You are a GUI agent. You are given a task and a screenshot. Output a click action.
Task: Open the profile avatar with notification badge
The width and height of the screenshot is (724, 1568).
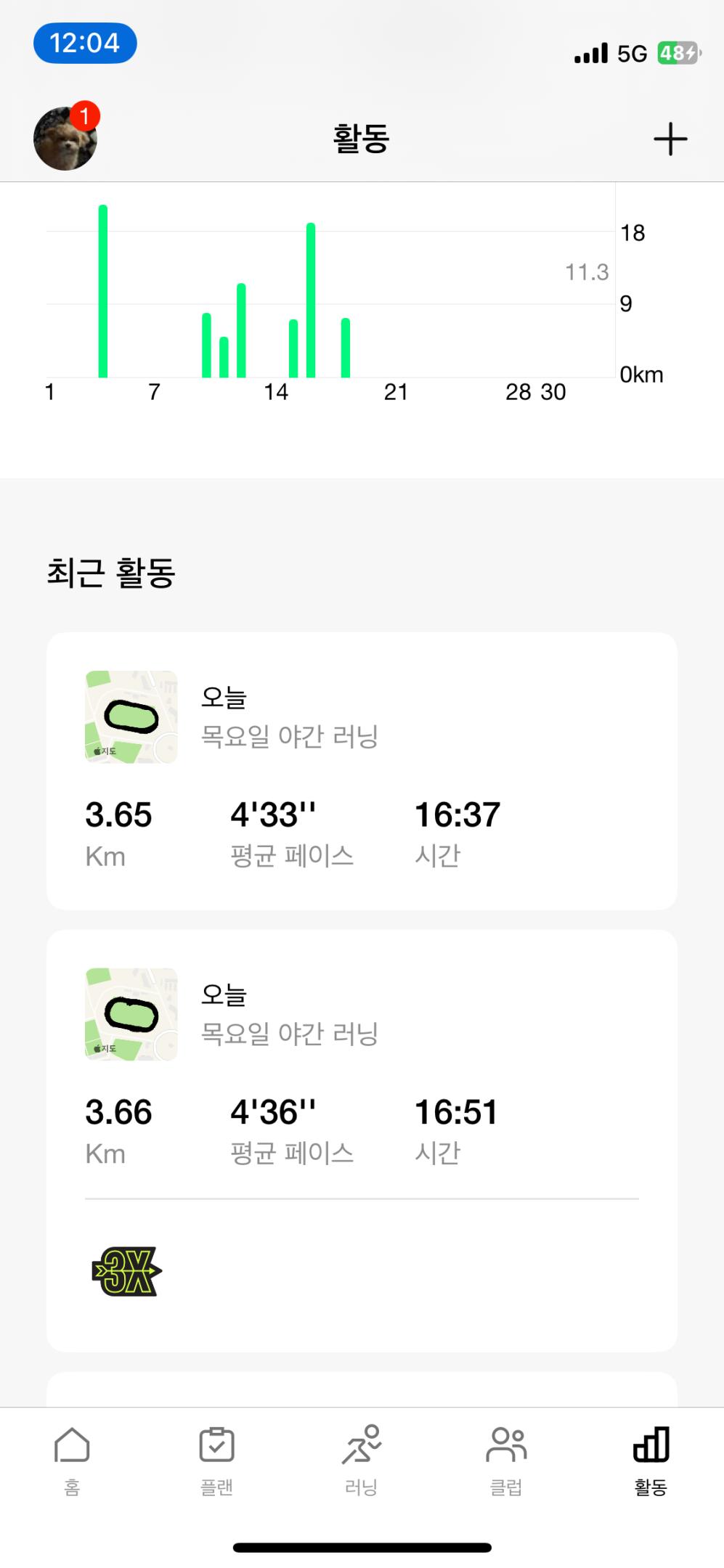[x=65, y=138]
